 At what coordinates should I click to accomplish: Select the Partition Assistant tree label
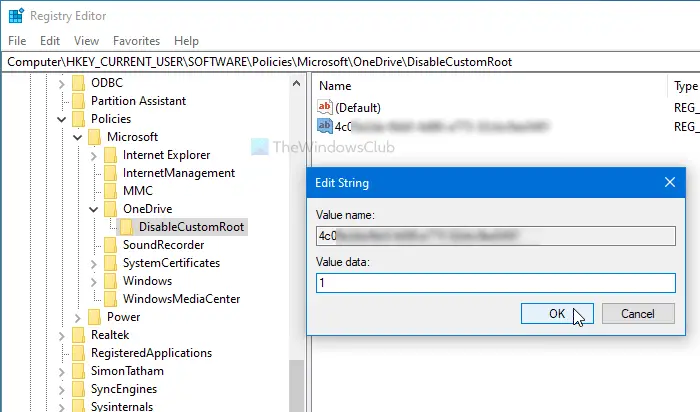pos(138,101)
